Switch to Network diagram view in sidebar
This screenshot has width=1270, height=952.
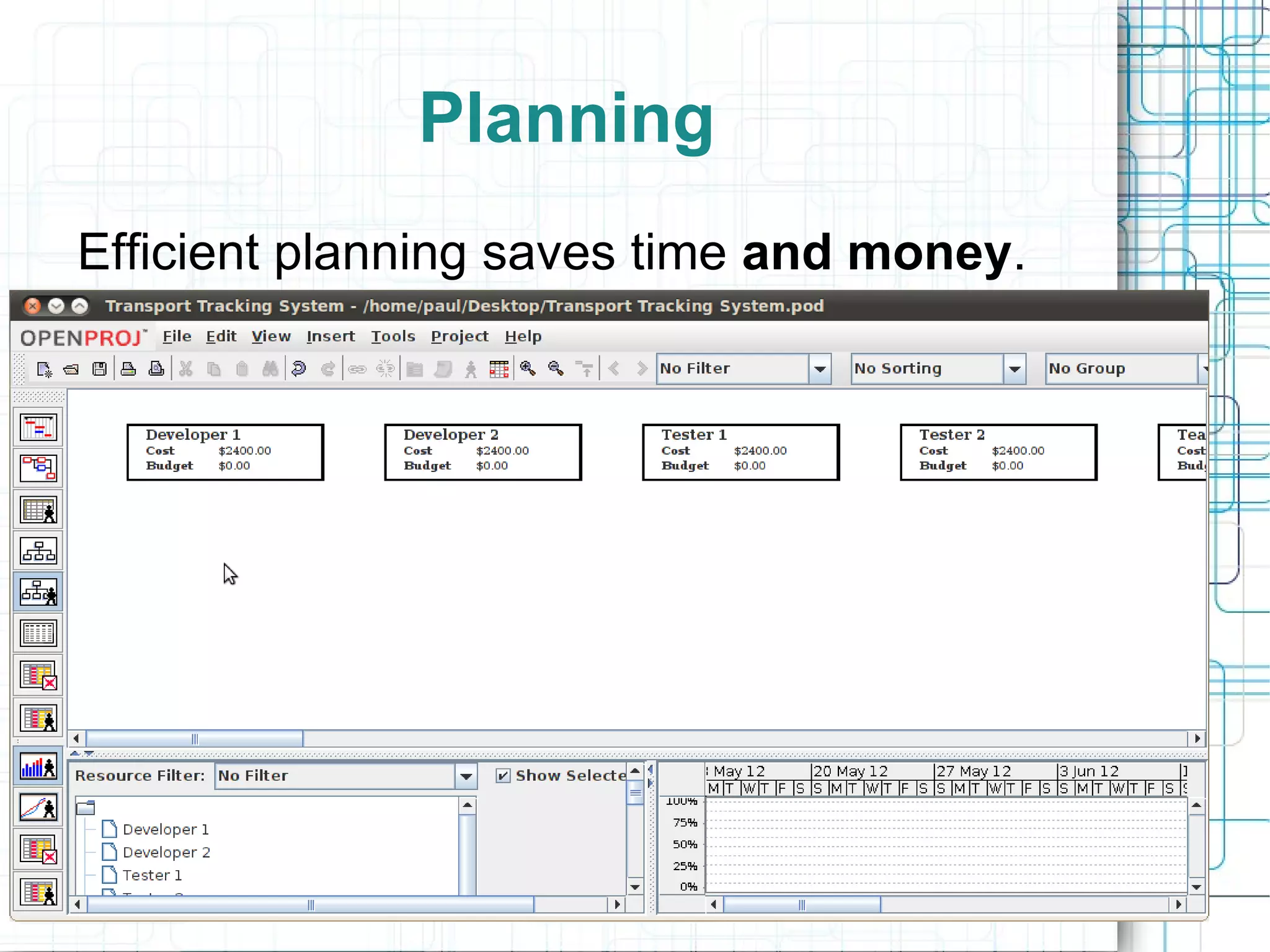tap(38, 468)
